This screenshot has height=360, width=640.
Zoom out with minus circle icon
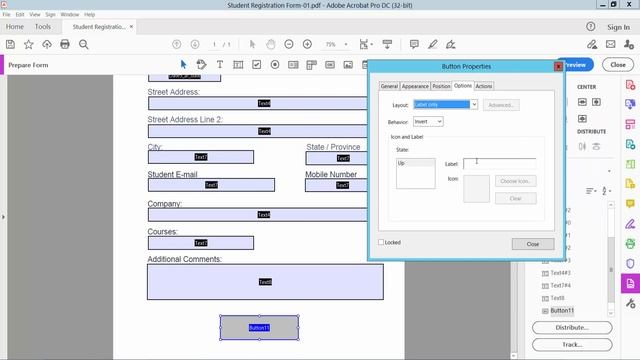pyautogui.click(x=289, y=44)
